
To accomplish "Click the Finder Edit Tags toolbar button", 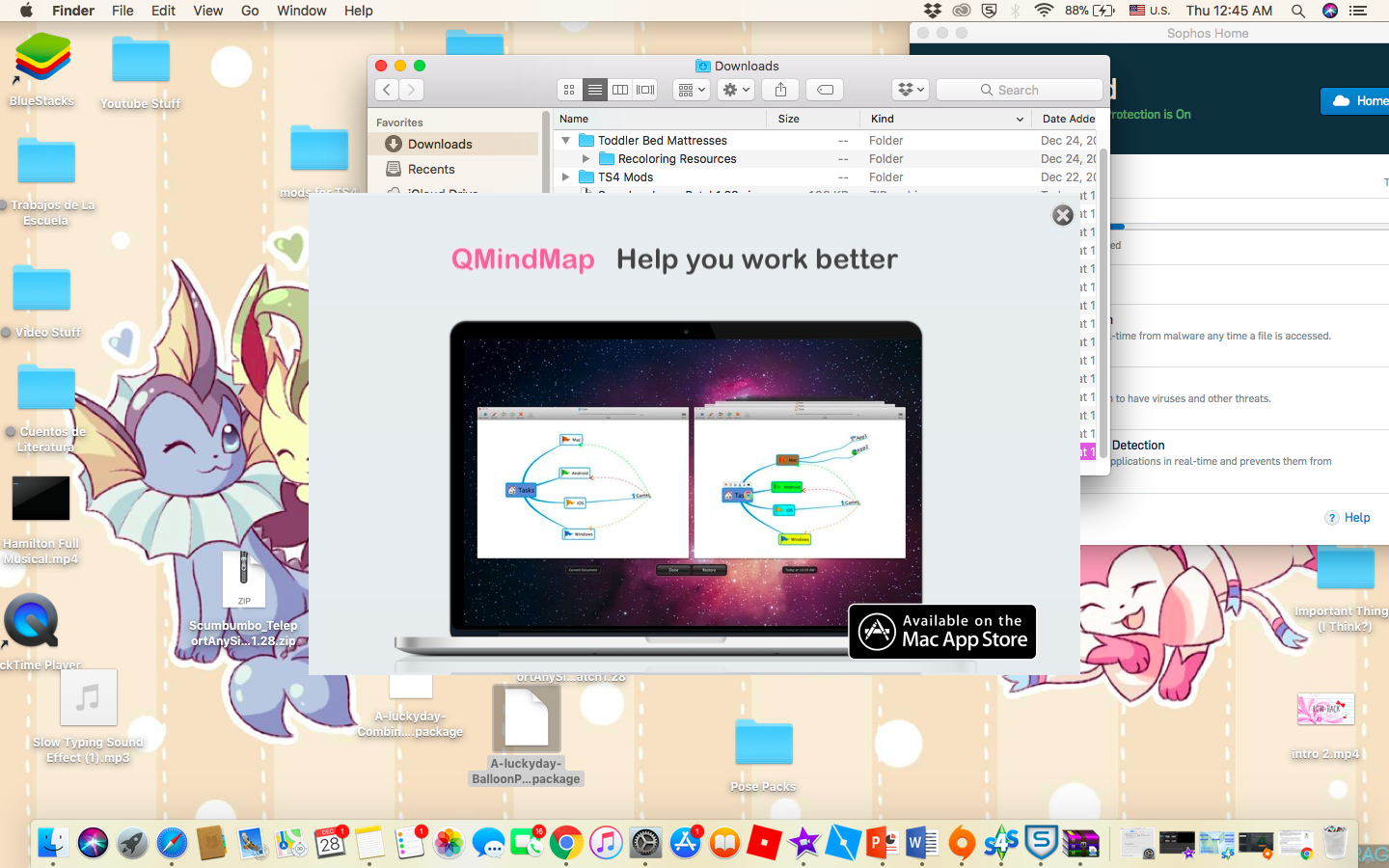I will click(825, 90).
